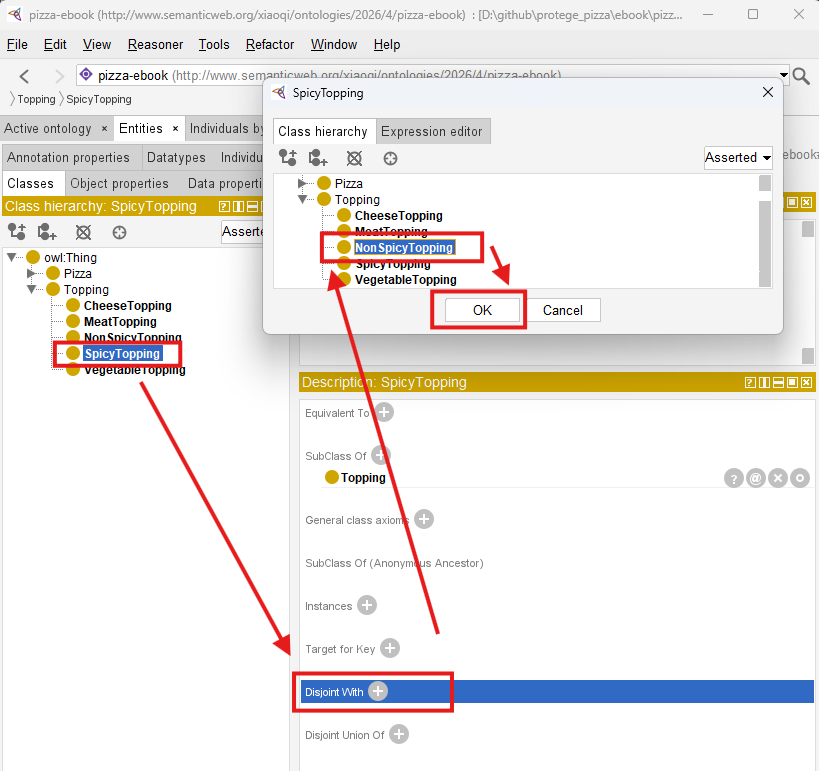This screenshot has height=771, width=819.
Task: Open the Datatypes tab
Action: [176, 157]
